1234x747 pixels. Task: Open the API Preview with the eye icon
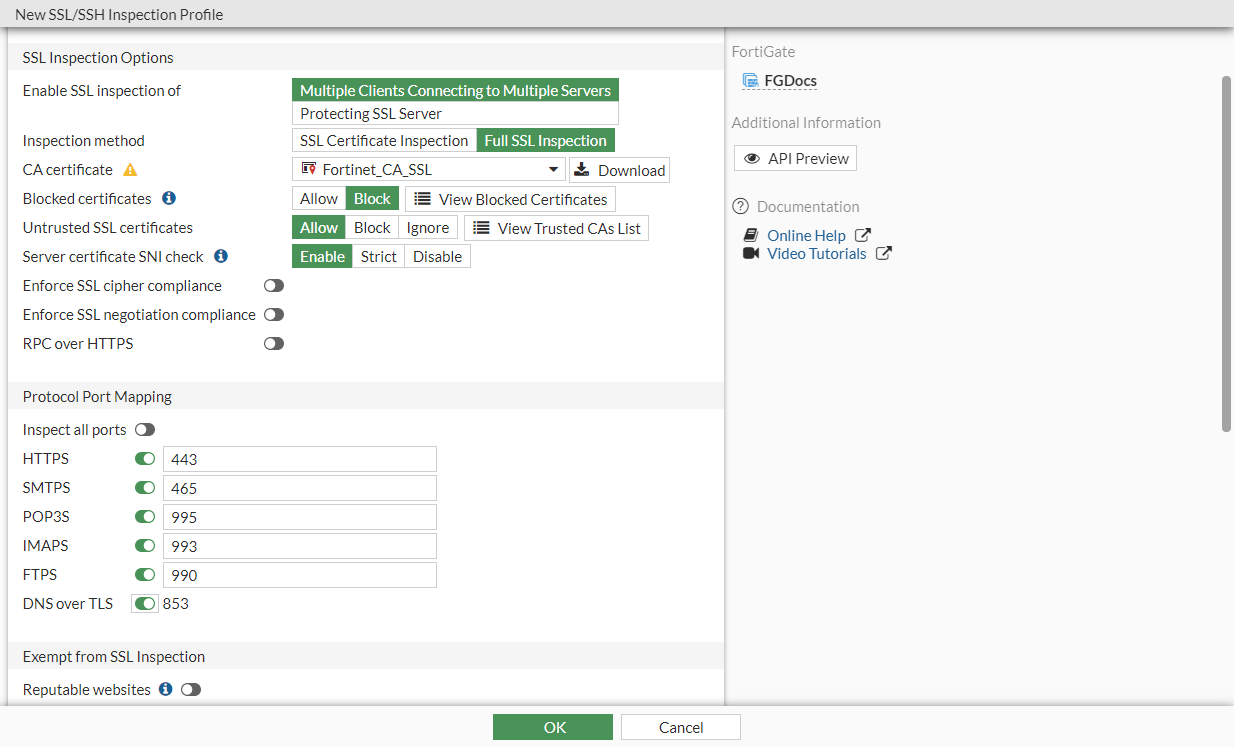[753, 158]
